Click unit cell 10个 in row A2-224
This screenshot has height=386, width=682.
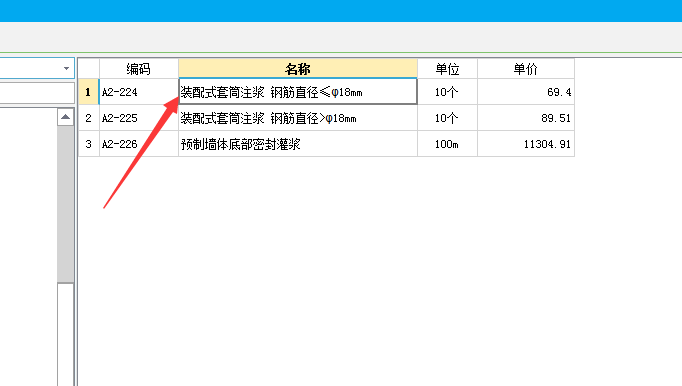click(447, 92)
